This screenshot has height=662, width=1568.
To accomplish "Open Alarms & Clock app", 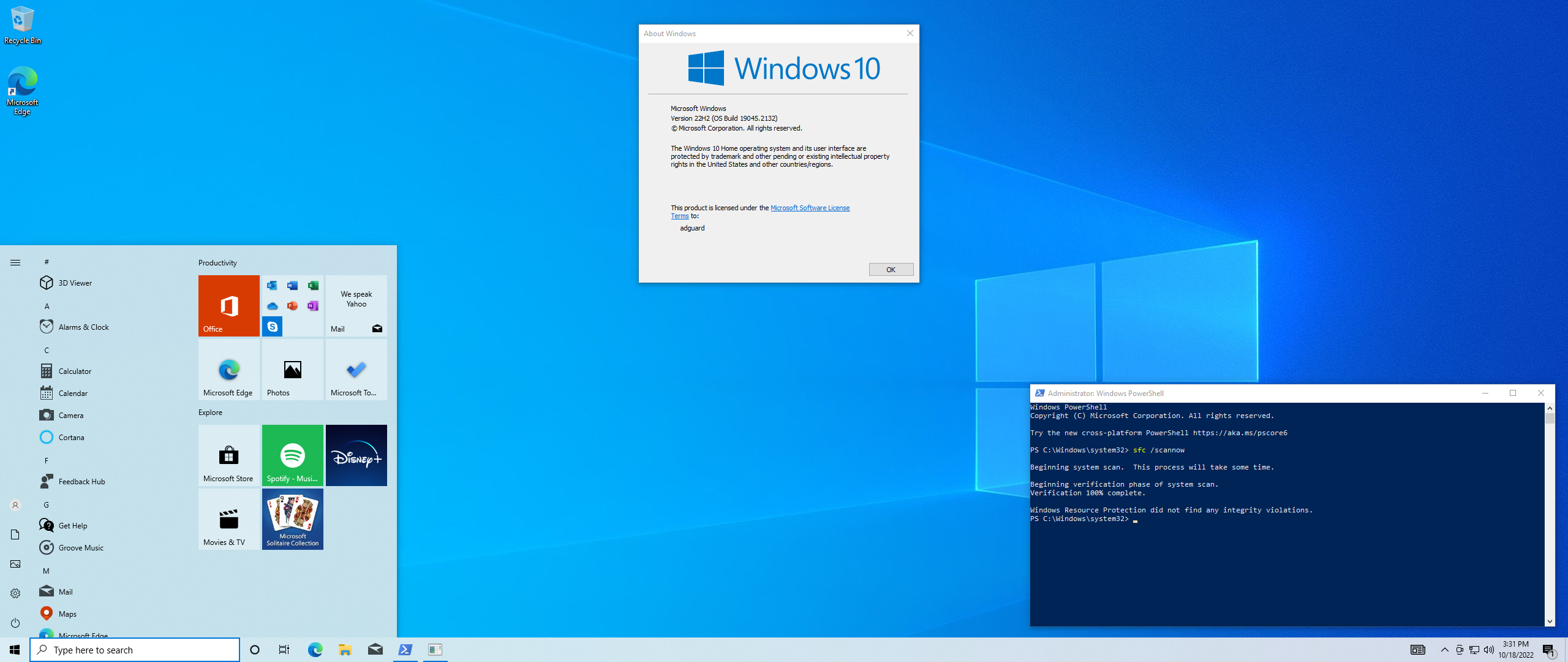I will click(x=110, y=327).
